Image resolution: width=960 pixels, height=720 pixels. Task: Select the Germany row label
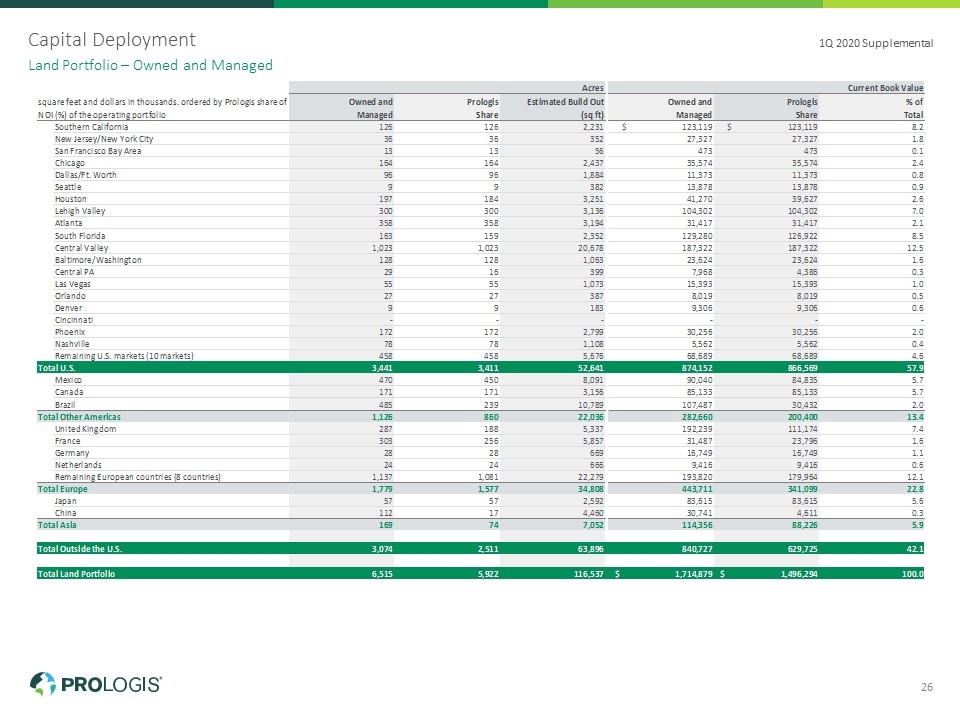(72, 453)
